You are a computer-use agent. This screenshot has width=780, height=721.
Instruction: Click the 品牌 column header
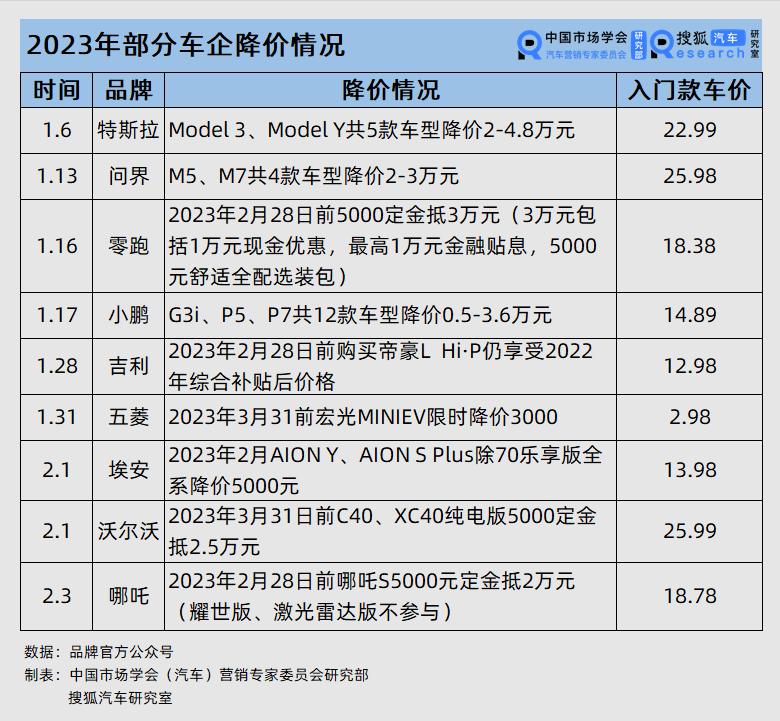point(129,90)
